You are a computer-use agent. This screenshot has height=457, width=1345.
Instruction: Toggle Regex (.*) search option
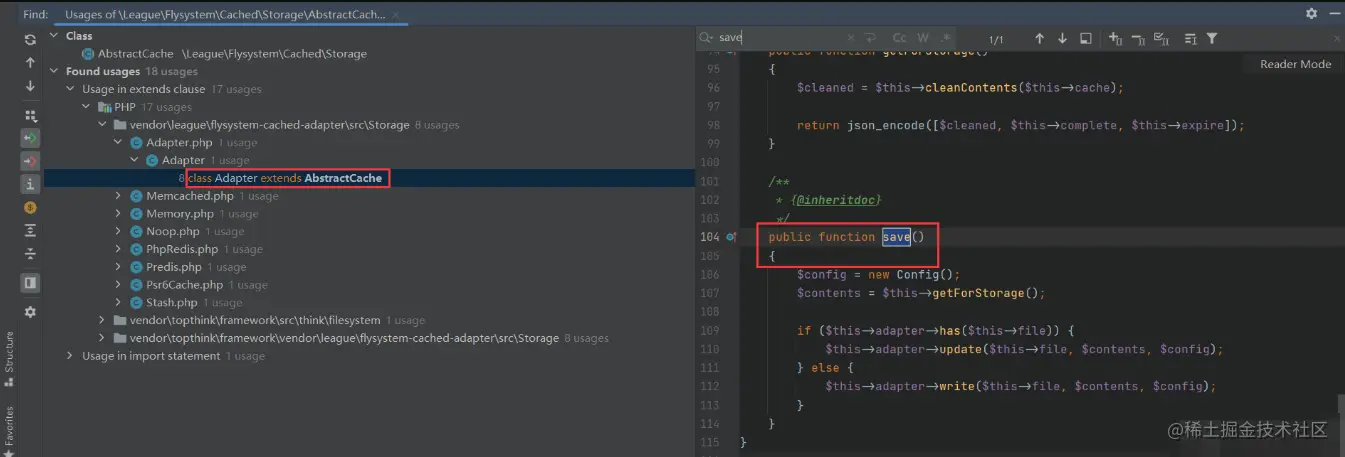tap(945, 38)
